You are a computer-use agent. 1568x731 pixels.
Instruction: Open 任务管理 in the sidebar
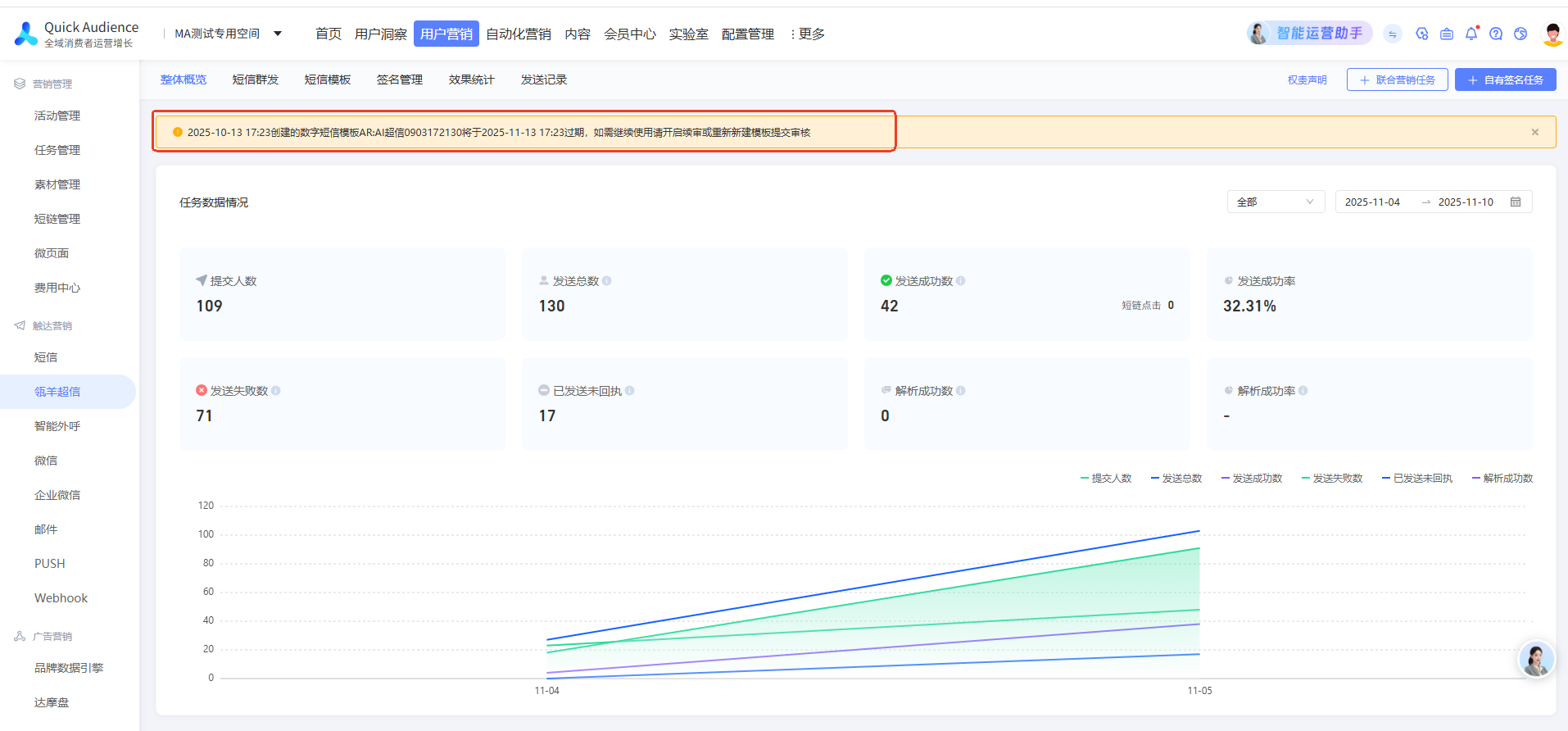[x=57, y=150]
